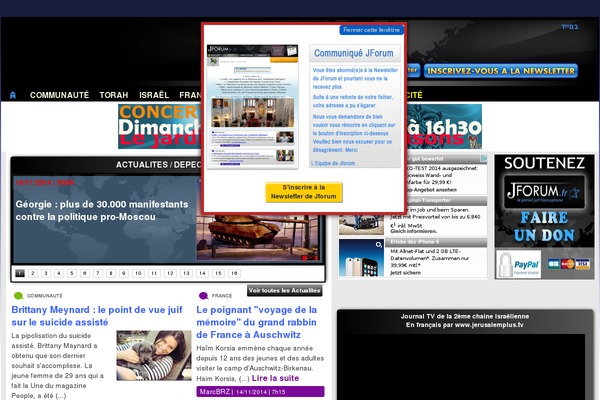600x400 pixels.
Task: Click the 'Communiqué JForum' heading
Action: 354,53
